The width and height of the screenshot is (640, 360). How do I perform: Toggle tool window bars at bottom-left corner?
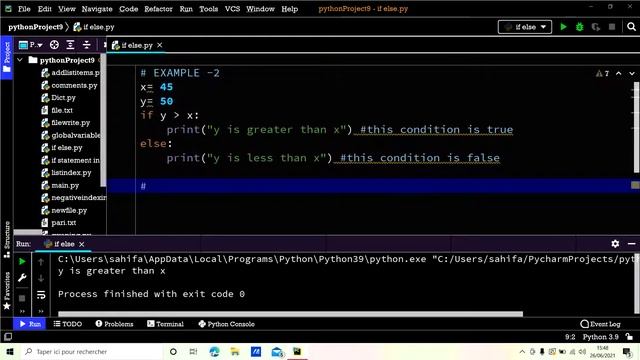coord(7,337)
